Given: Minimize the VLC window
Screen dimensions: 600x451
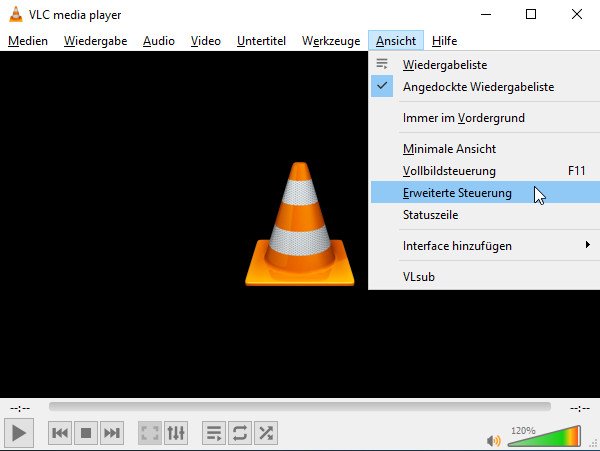Looking at the screenshot, I should click(x=486, y=15).
